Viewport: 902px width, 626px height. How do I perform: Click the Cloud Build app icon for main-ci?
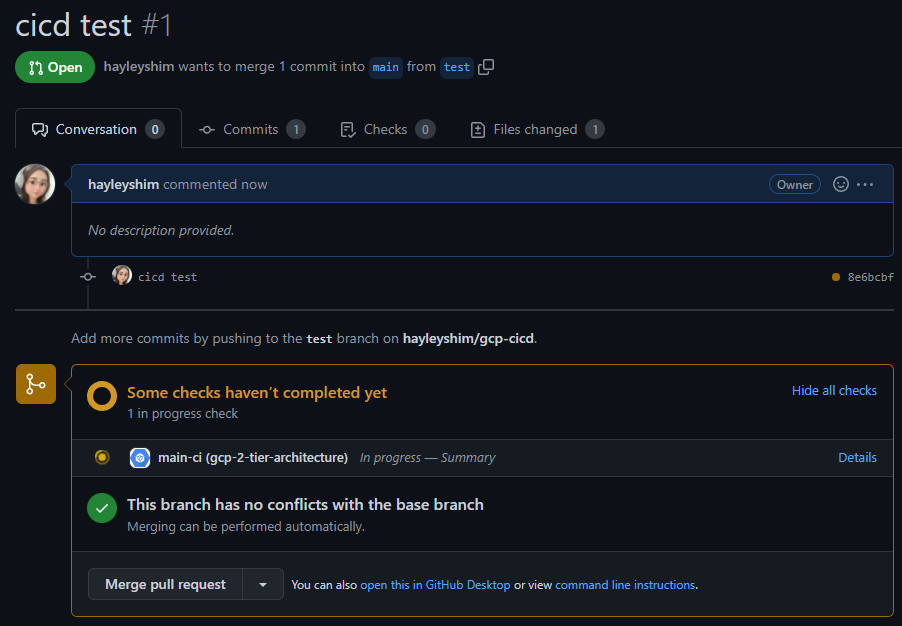[140, 457]
